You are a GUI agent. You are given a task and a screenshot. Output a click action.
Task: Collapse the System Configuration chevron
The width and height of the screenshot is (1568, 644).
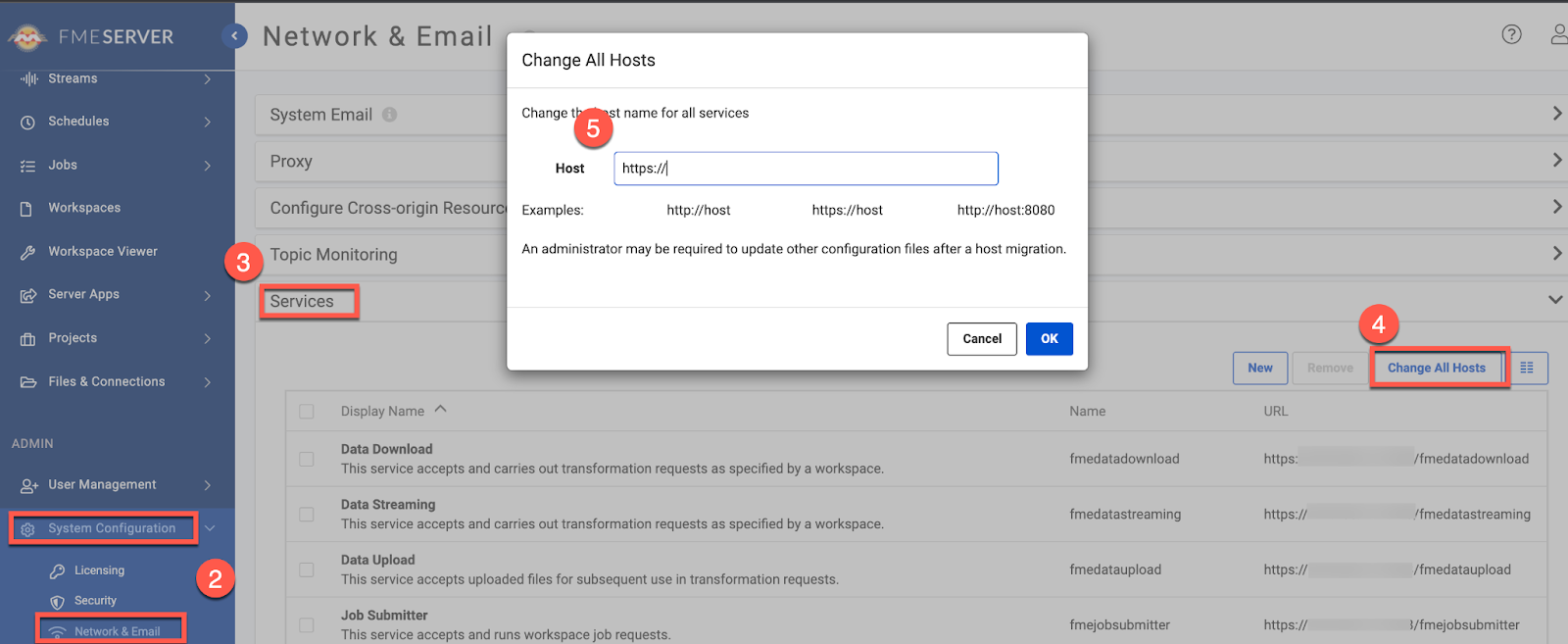click(x=210, y=529)
